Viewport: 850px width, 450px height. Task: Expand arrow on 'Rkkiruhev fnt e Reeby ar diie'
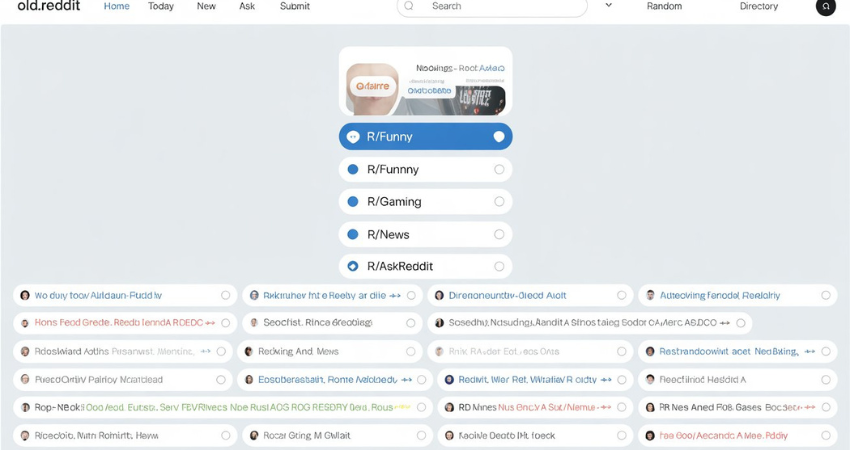pos(395,295)
